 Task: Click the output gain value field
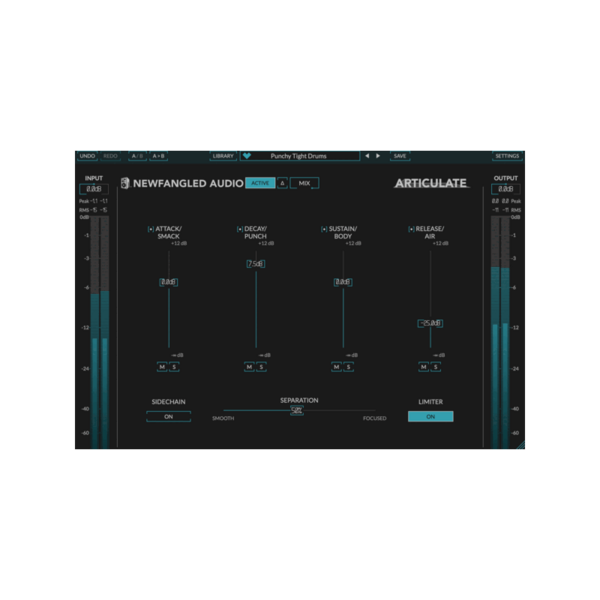coord(505,189)
